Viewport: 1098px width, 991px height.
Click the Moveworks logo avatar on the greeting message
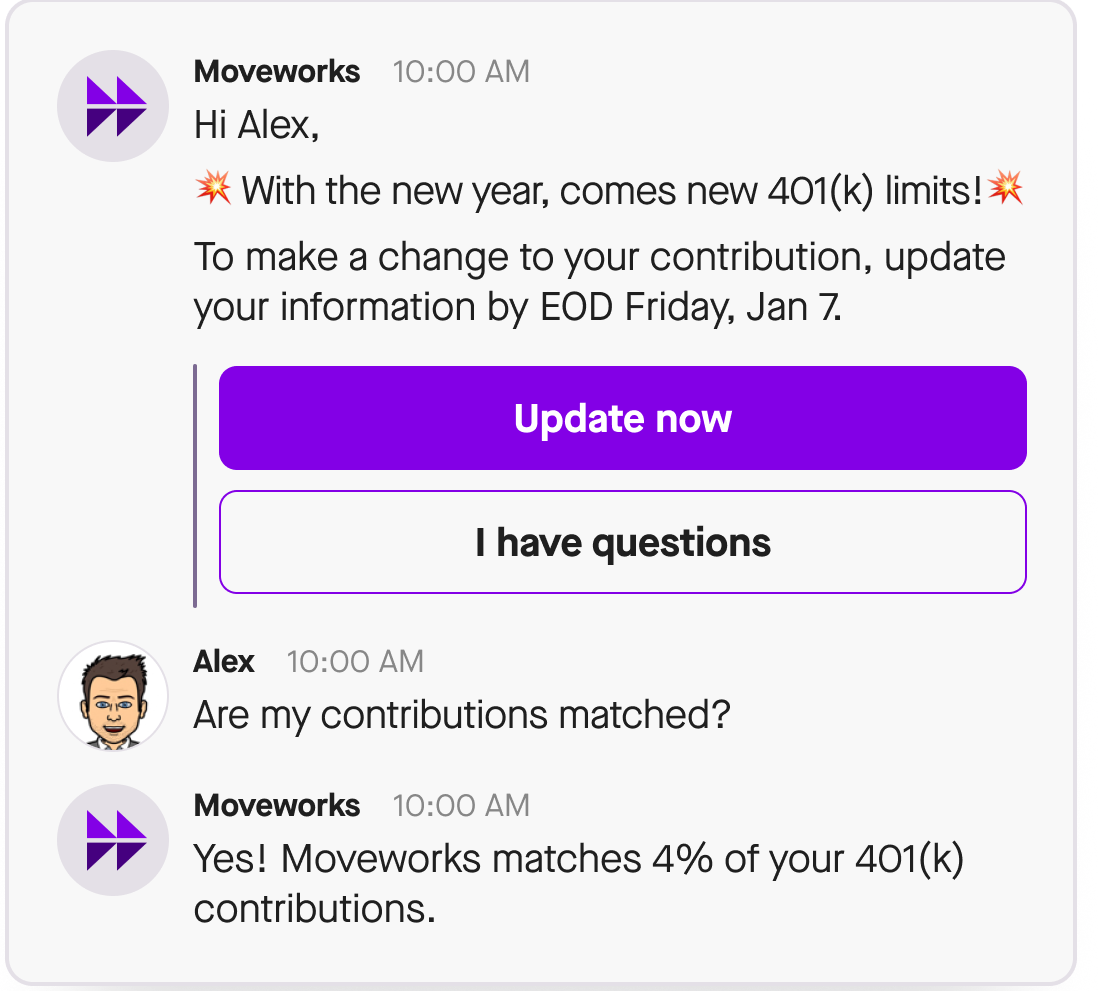112,106
